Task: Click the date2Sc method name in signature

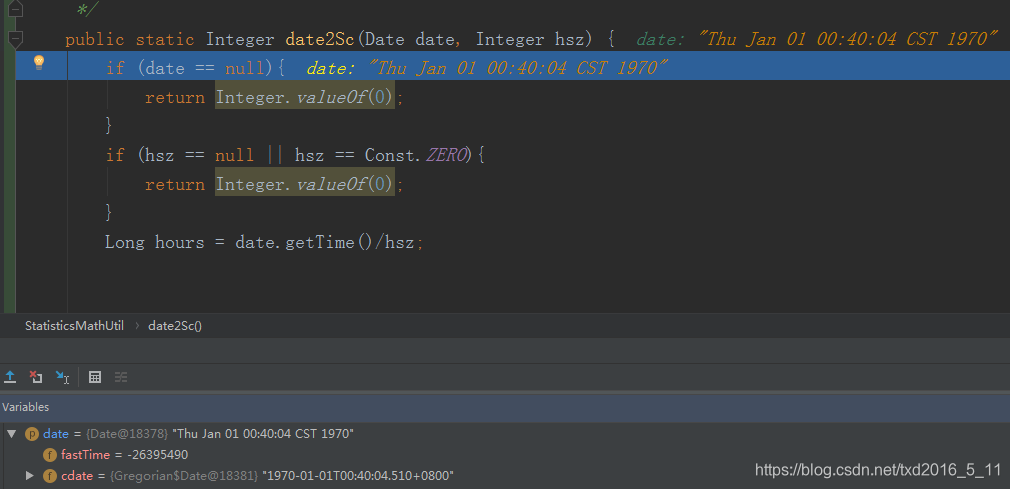Action: [x=319, y=39]
